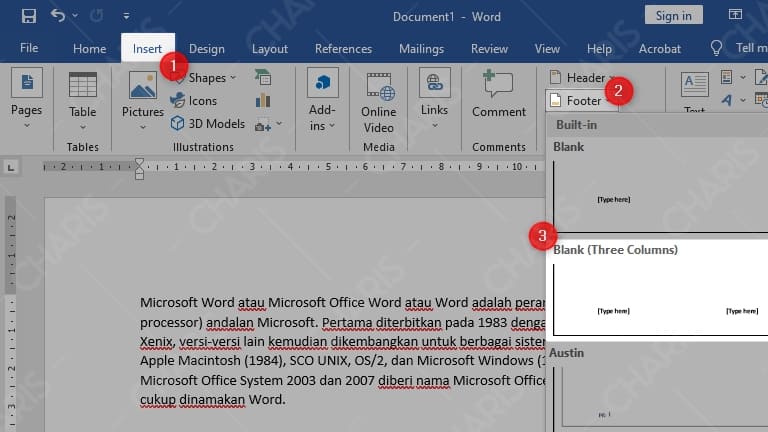Click the left indent box on ruler
The width and height of the screenshot is (768, 432).
point(140,176)
